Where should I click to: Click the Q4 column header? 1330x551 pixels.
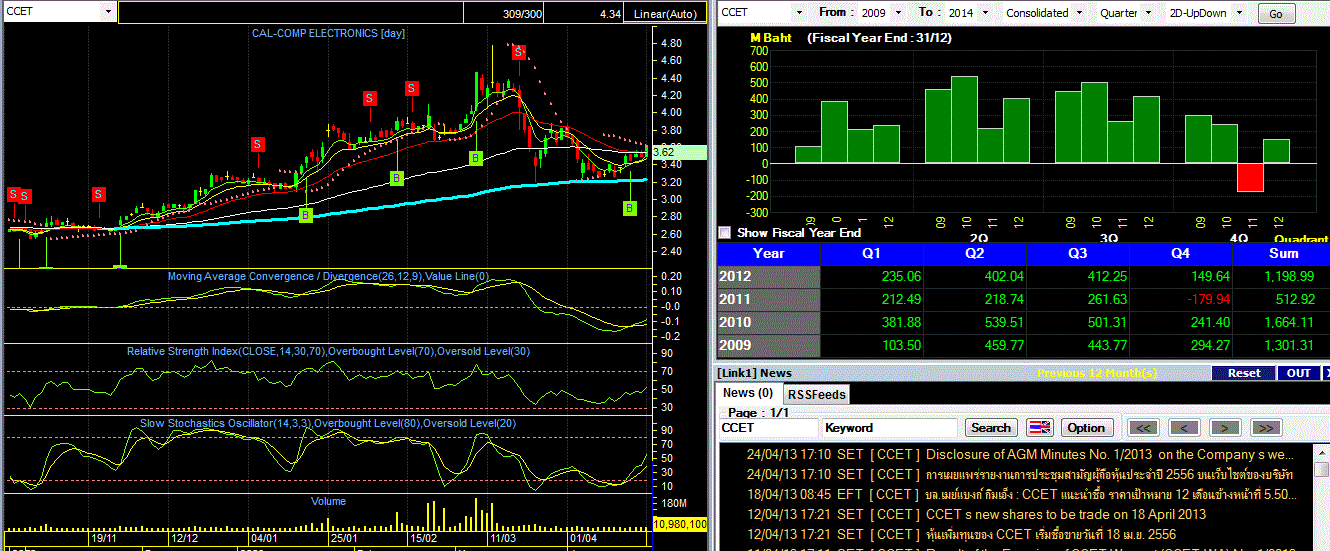coord(1180,253)
